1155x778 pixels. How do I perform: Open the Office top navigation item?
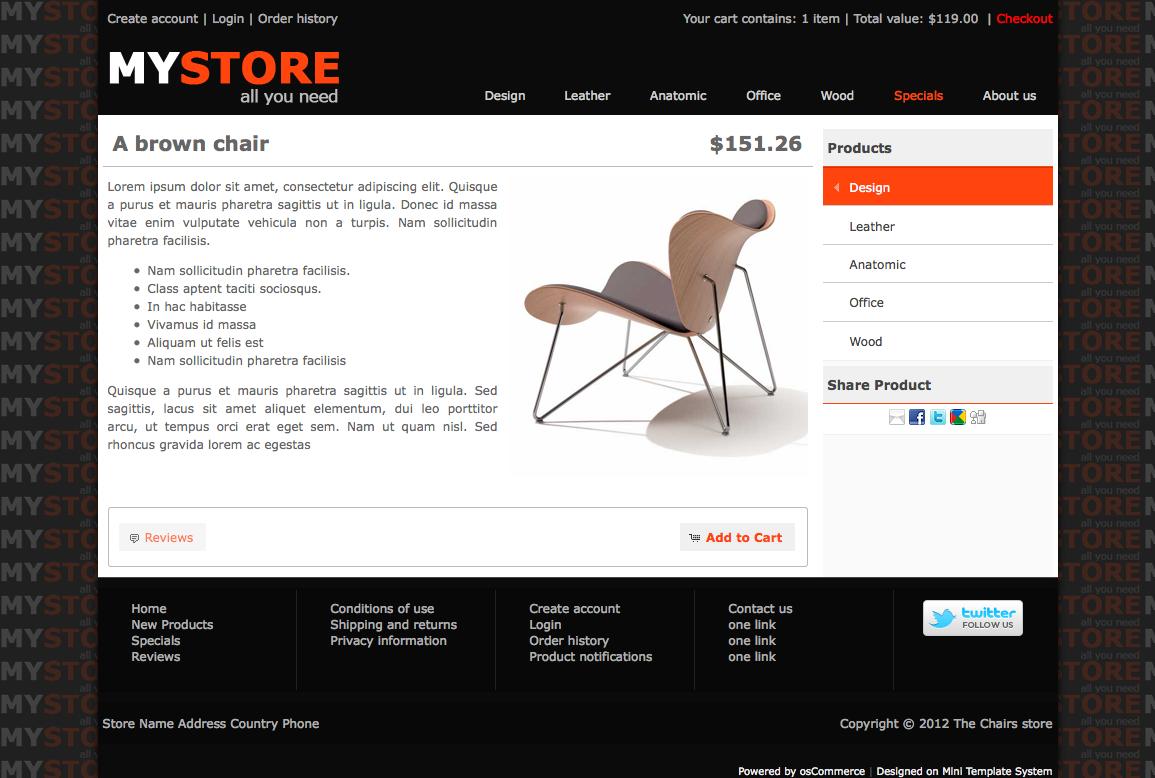[763, 96]
